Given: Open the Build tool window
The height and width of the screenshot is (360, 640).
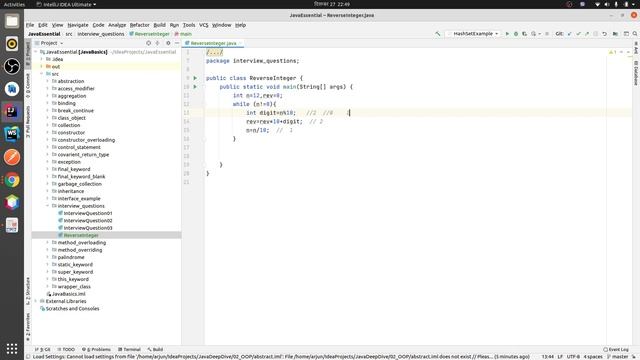Looking at the screenshot, I should 155,349.
